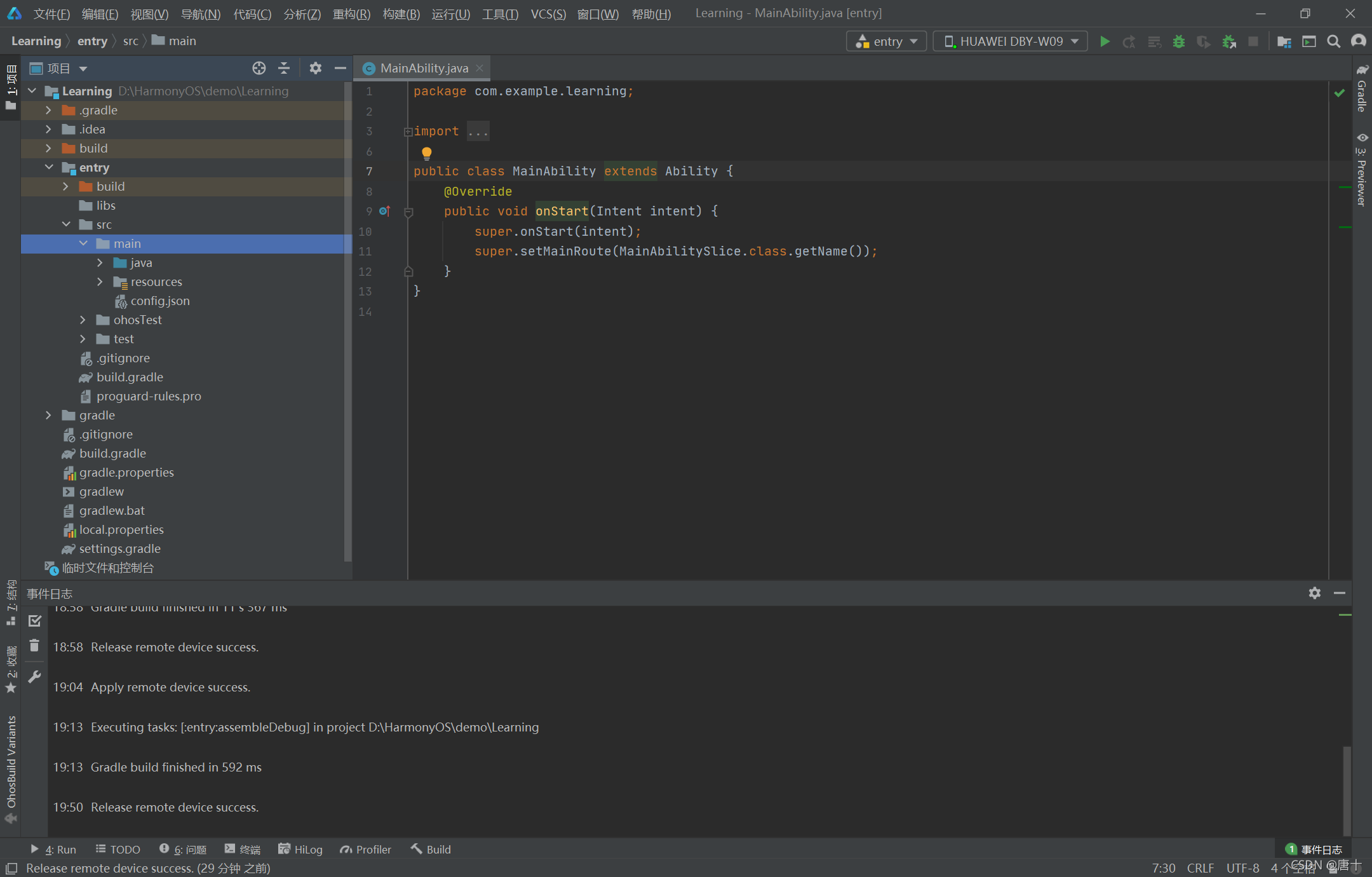Expand the resources folder
This screenshot has width=1372, height=877.
point(100,282)
